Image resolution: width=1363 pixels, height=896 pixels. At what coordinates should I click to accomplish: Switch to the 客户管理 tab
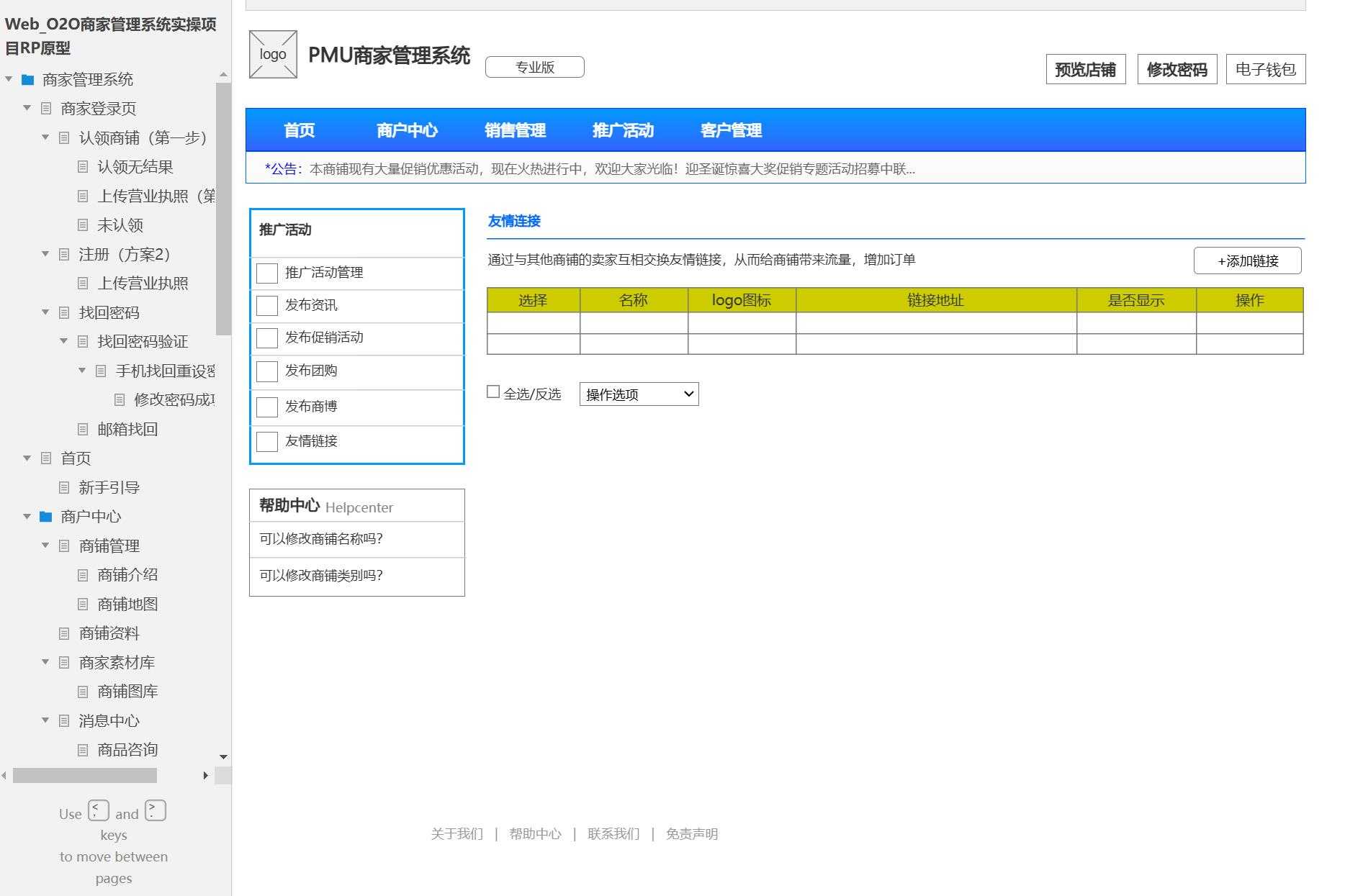[731, 130]
